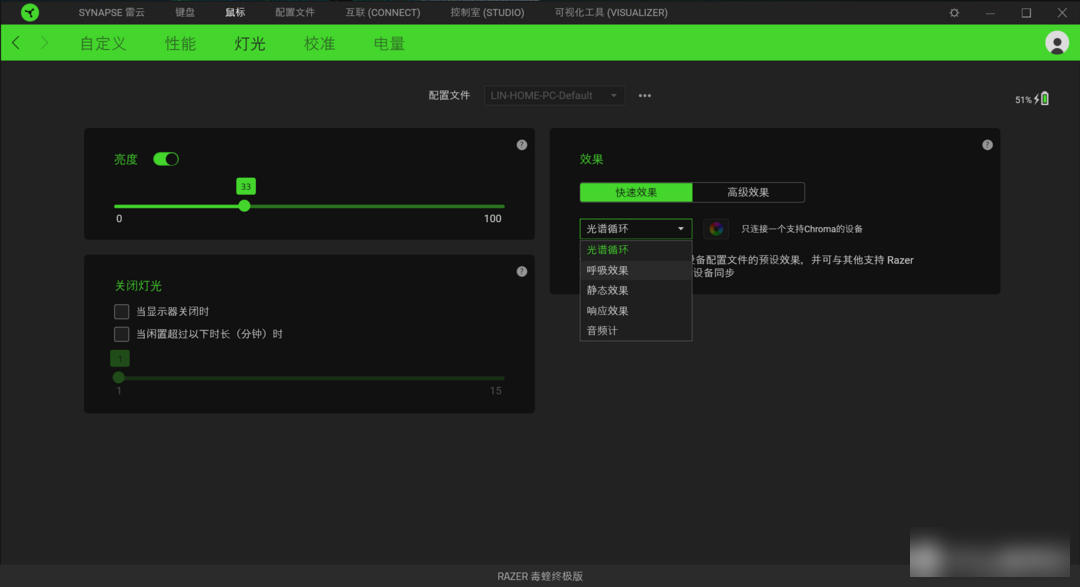Open the three-dot profile options menu
Screen dimensions: 1080x587
(x=645, y=95)
